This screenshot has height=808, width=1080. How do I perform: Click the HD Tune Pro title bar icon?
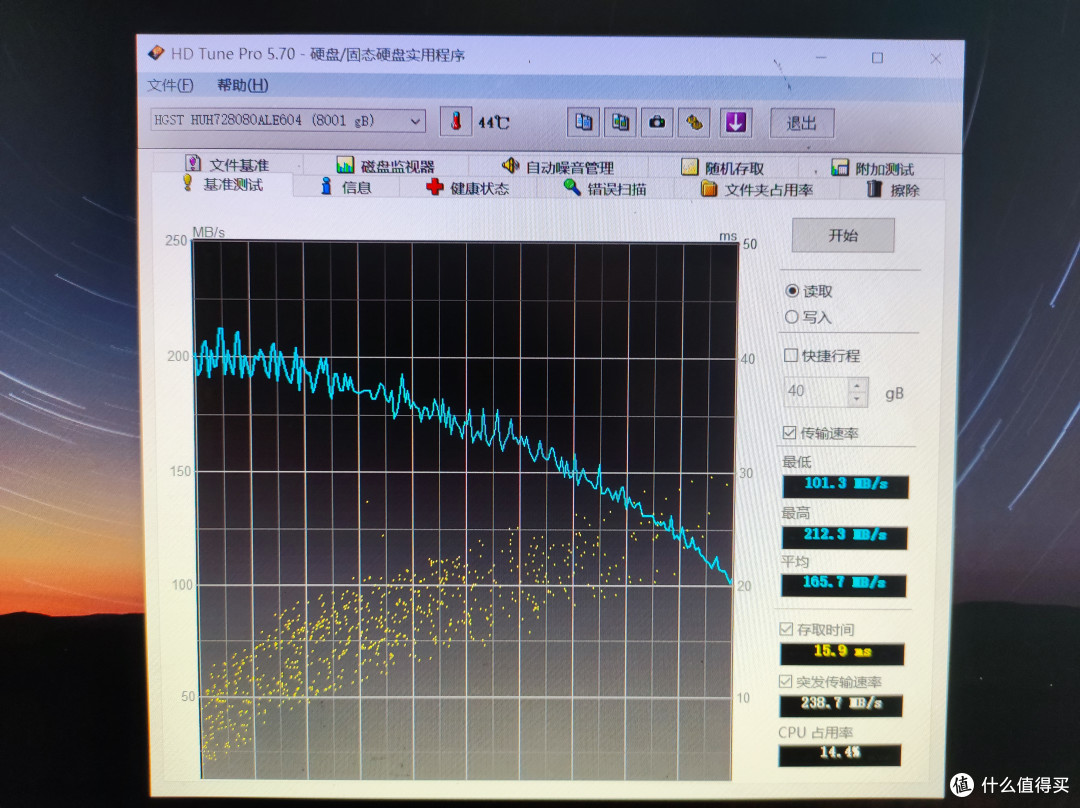click(156, 53)
